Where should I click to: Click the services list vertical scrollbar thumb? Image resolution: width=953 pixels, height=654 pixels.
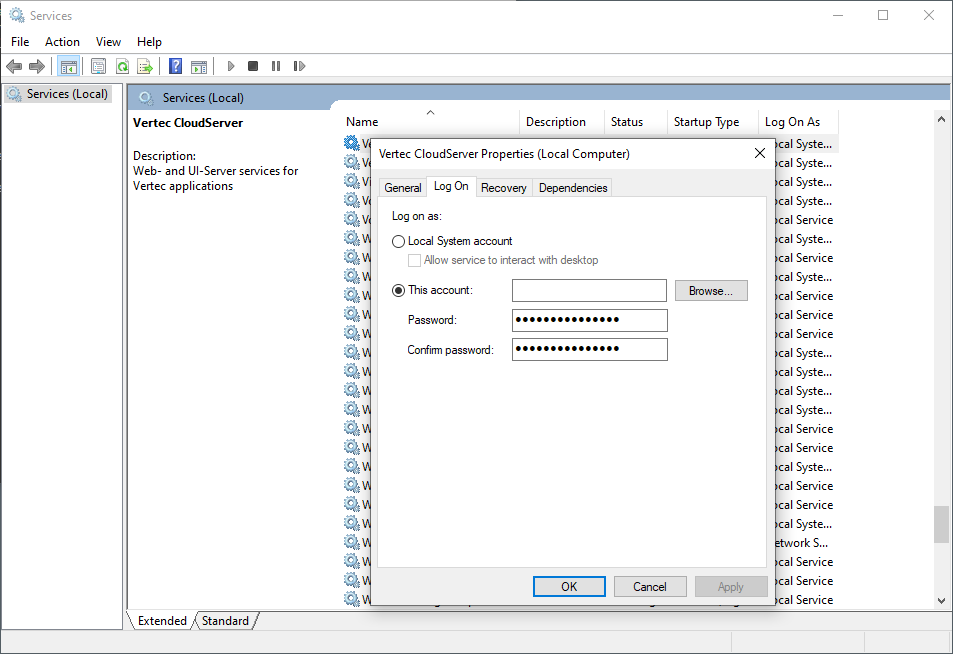tap(941, 524)
